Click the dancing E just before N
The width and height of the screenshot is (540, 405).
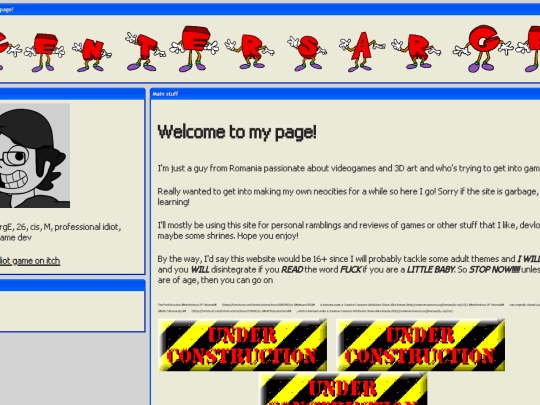[44, 52]
